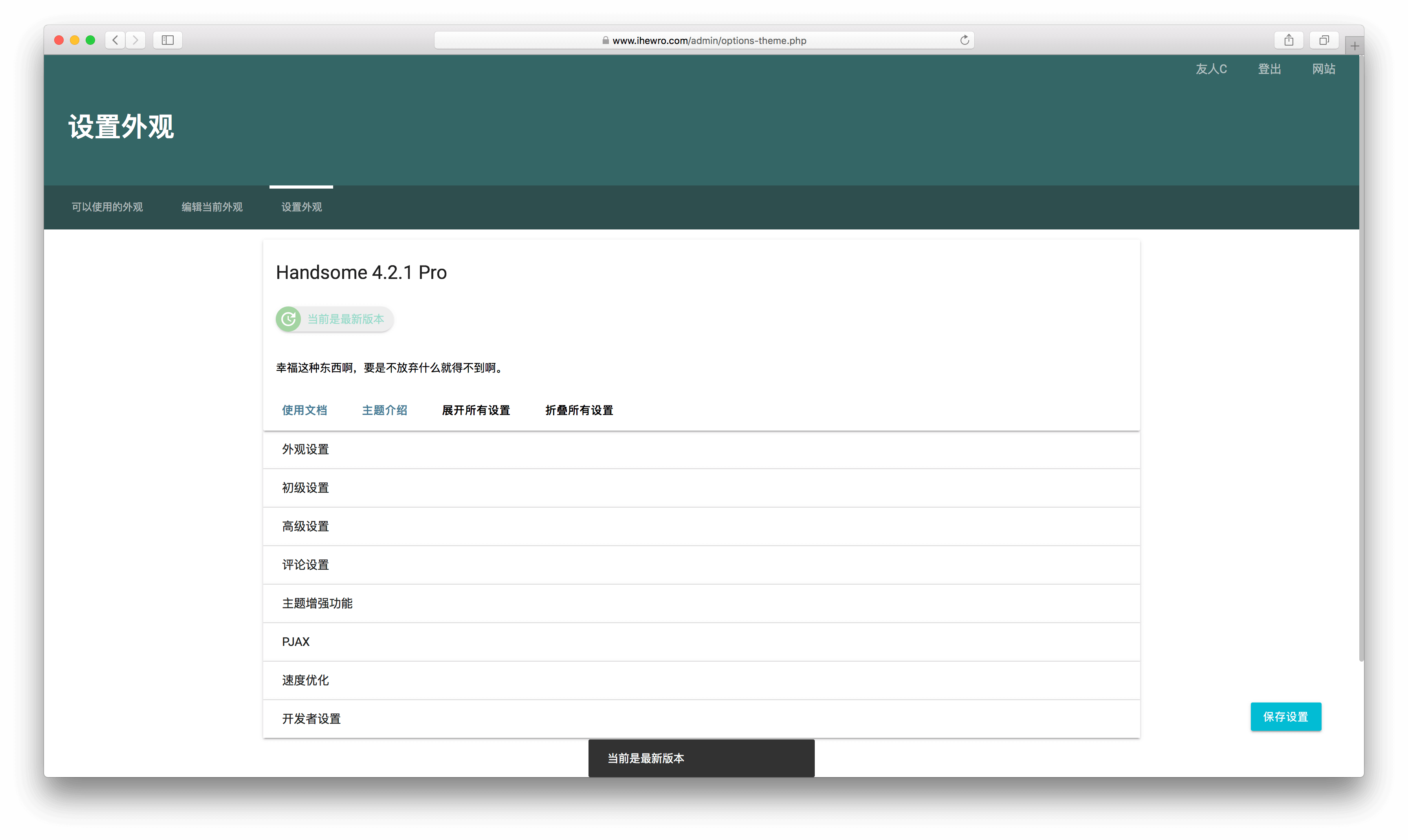The height and width of the screenshot is (840, 1408).
Task: Click the page vertical scrollbar
Action: pyautogui.click(x=1361, y=358)
